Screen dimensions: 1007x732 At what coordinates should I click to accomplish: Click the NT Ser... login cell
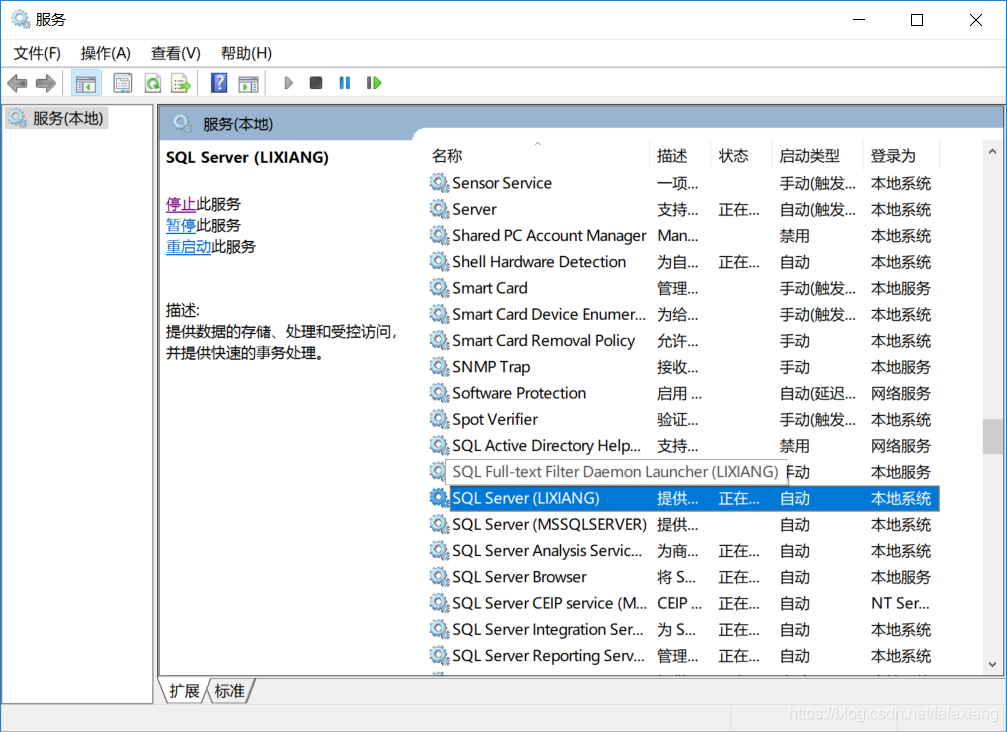[900, 603]
